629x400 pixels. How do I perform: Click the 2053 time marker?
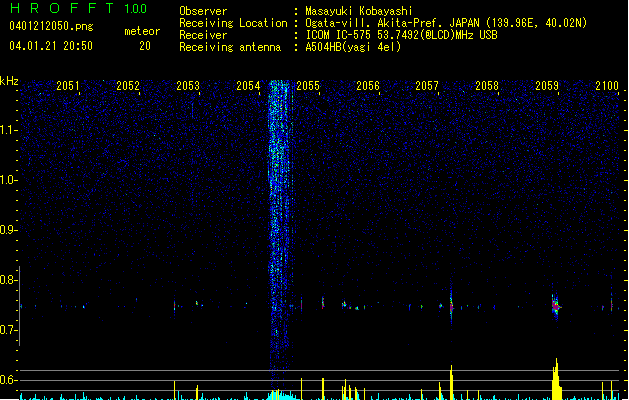point(188,86)
